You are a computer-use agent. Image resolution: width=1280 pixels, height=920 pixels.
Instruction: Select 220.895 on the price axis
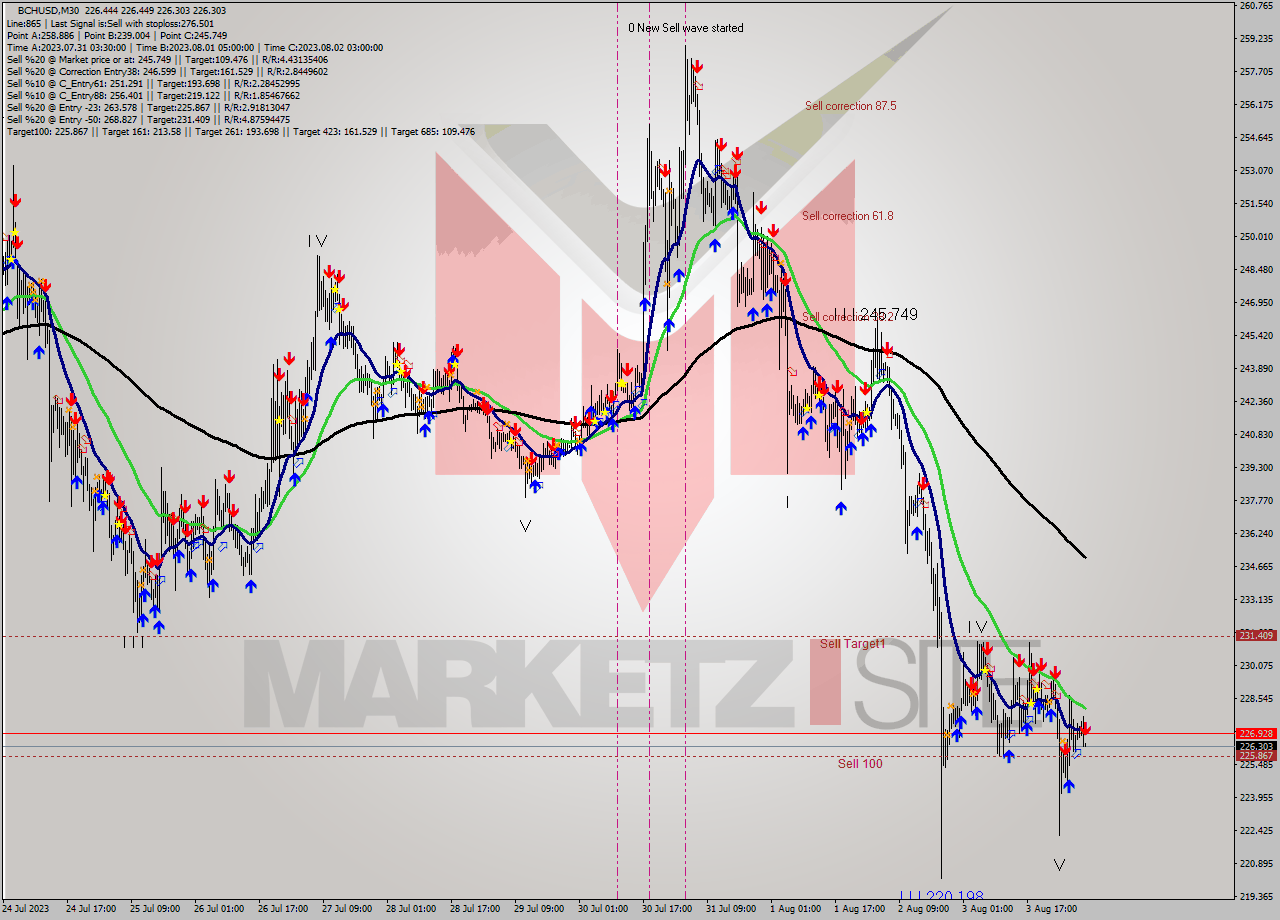coord(1256,864)
